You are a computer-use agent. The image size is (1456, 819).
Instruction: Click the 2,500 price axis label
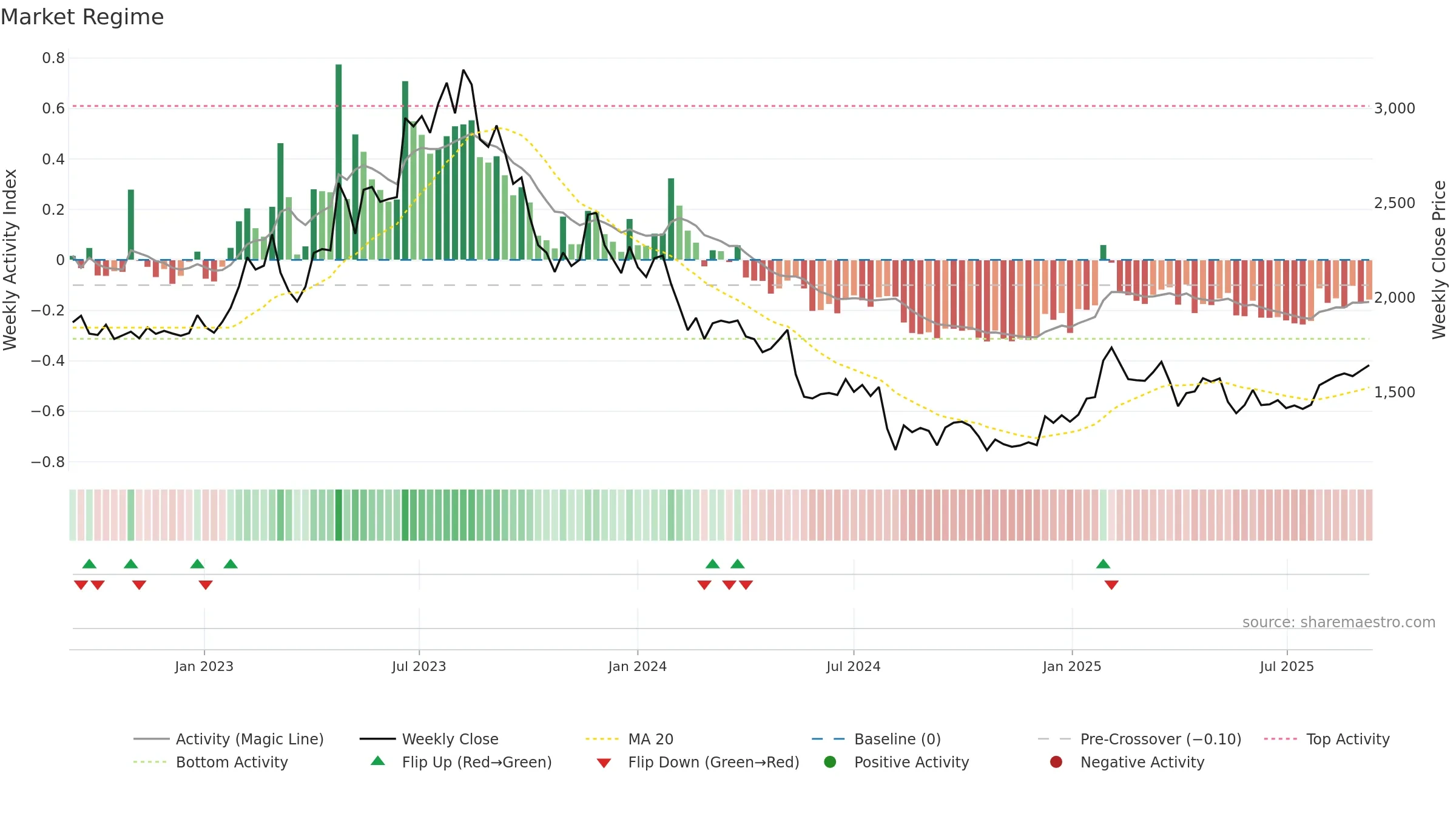pyautogui.click(x=1395, y=203)
